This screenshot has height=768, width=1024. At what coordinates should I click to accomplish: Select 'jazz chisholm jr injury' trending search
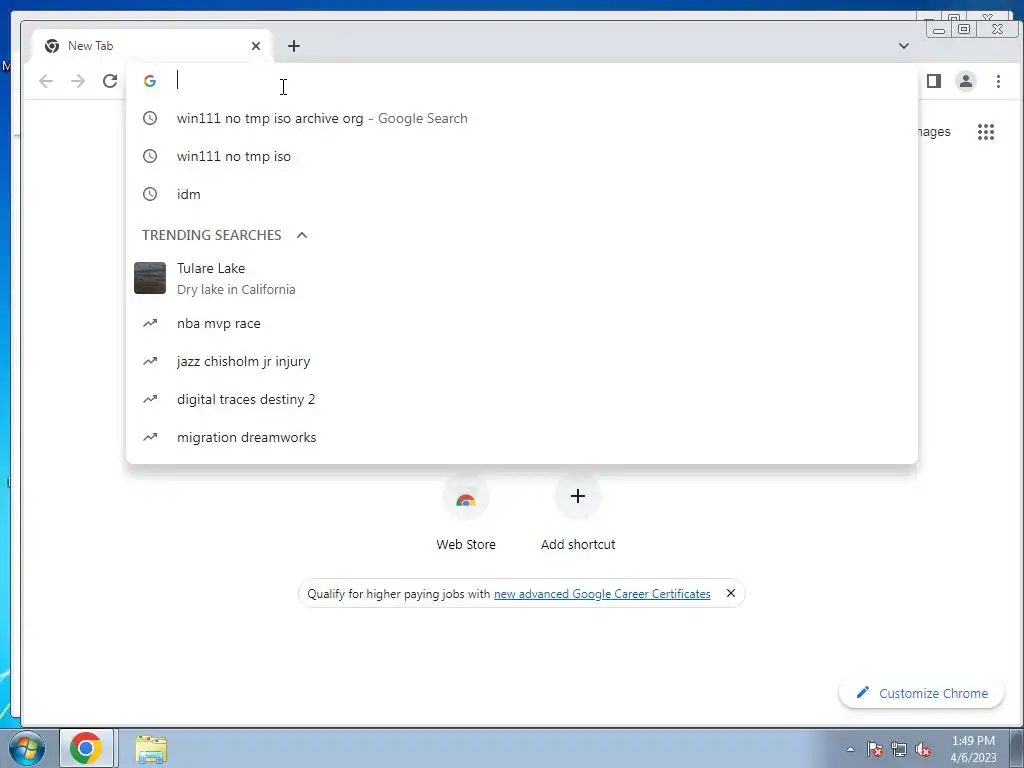522,361
